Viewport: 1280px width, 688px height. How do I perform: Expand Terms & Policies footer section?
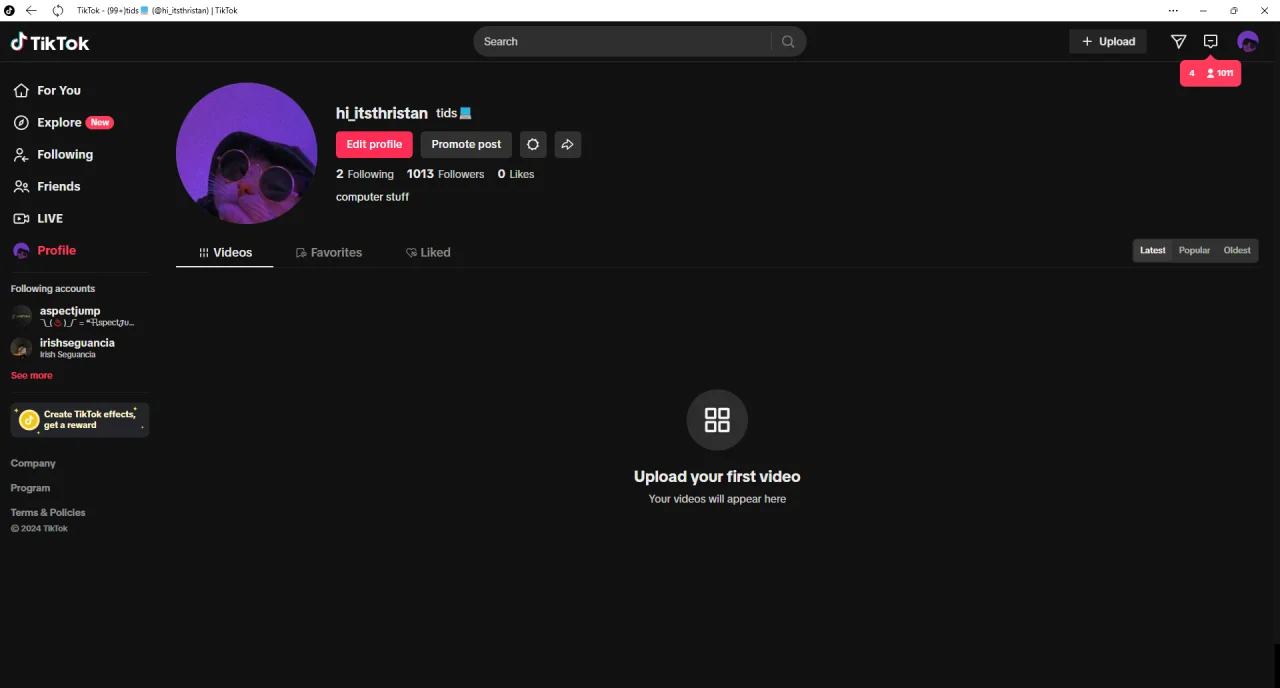point(48,512)
